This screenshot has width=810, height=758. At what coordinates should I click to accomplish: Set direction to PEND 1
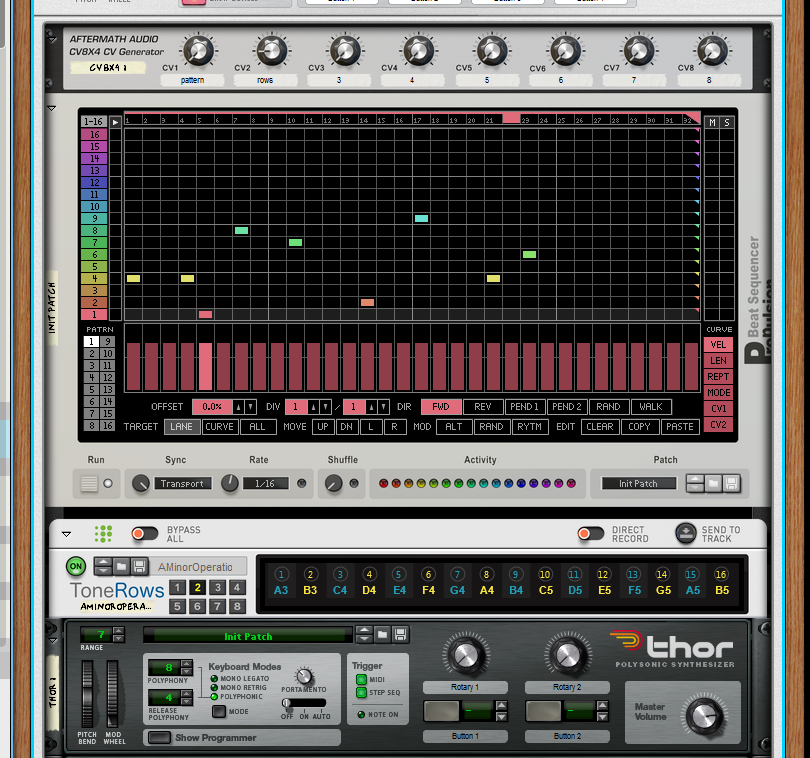click(x=524, y=407)
